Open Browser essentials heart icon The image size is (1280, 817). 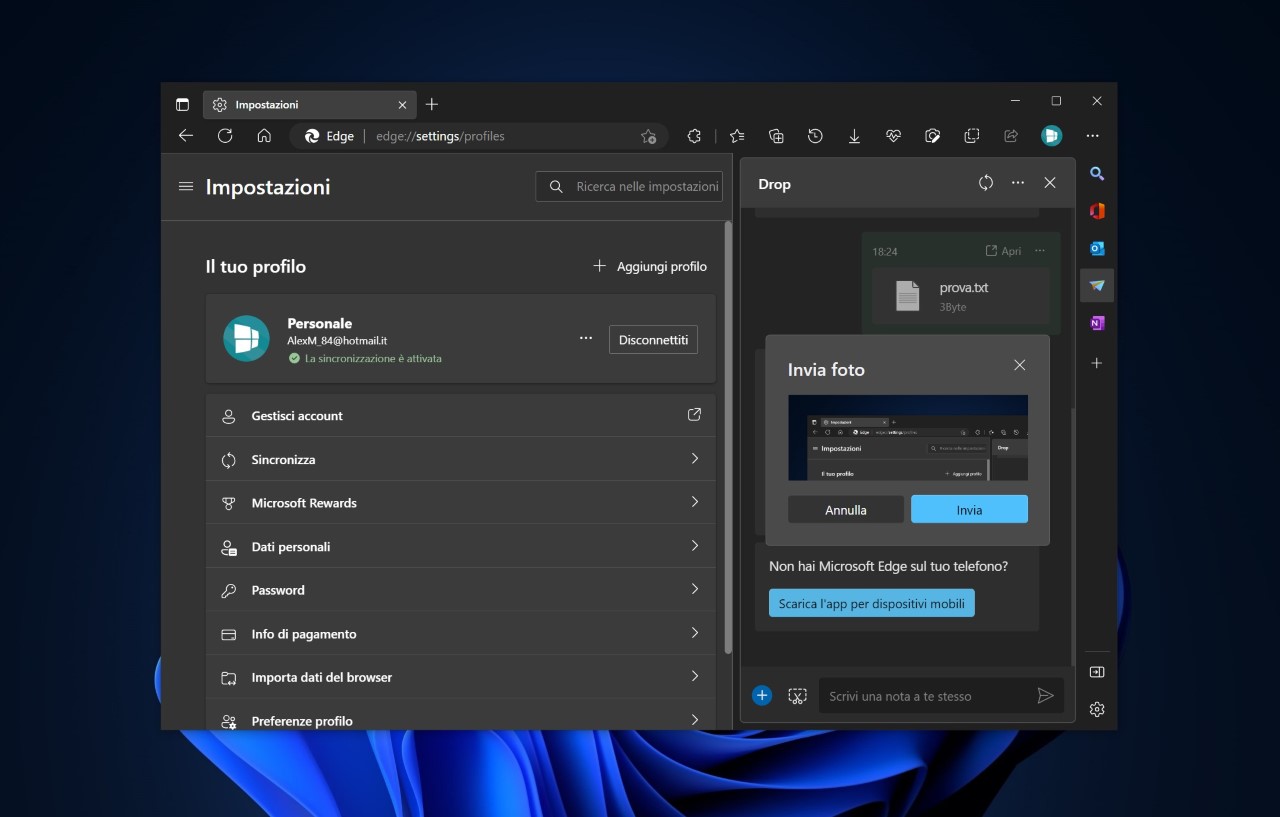coord(893,136)
